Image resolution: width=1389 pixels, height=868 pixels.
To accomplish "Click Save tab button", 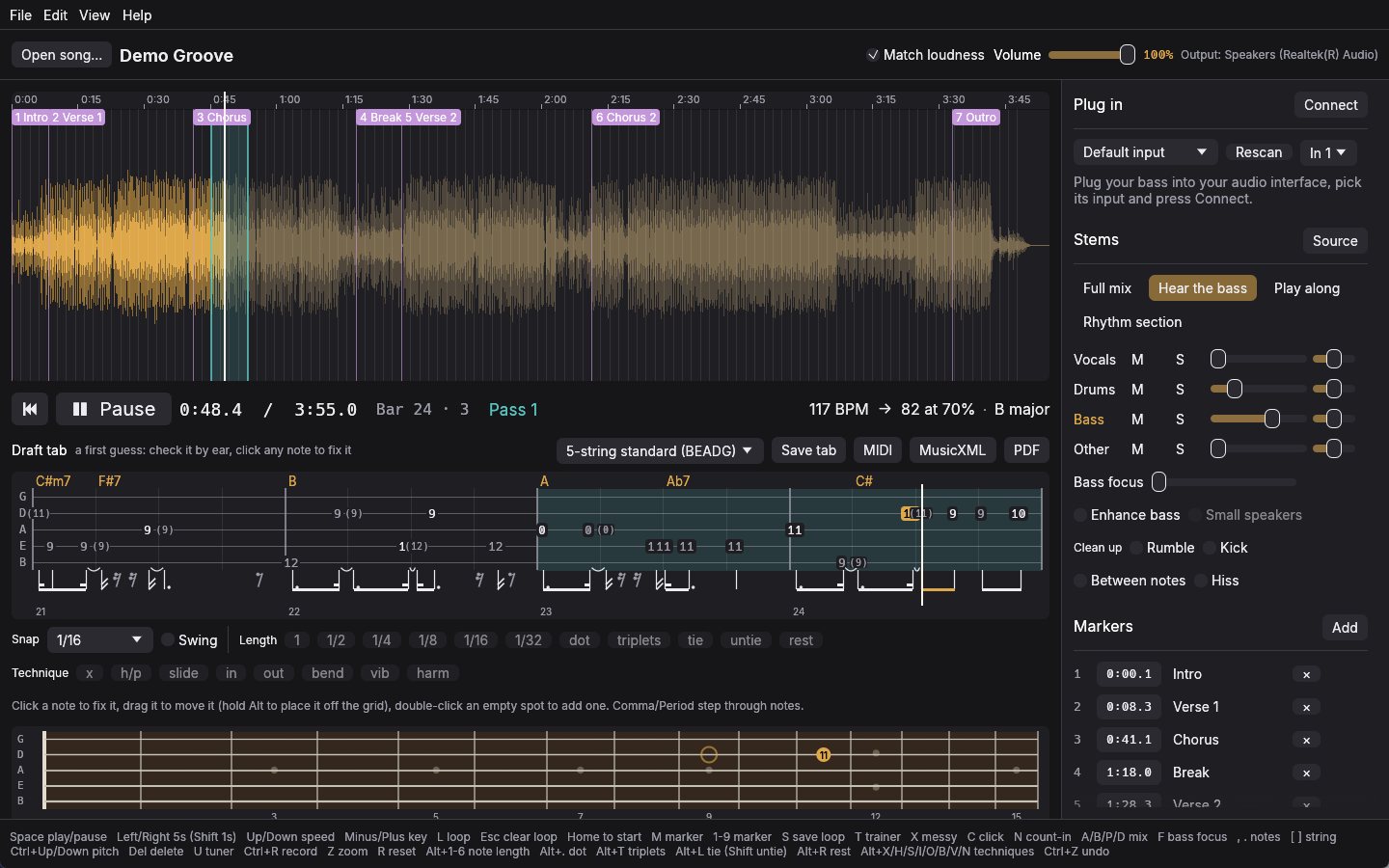I will pos(808,450).
